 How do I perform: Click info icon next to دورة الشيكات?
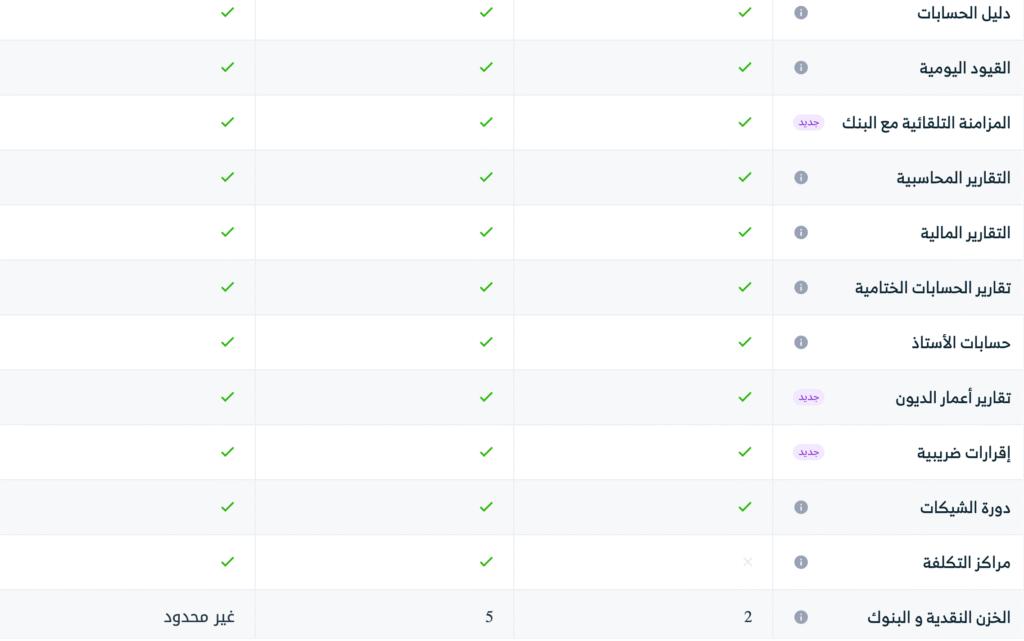tap(801, 508)
